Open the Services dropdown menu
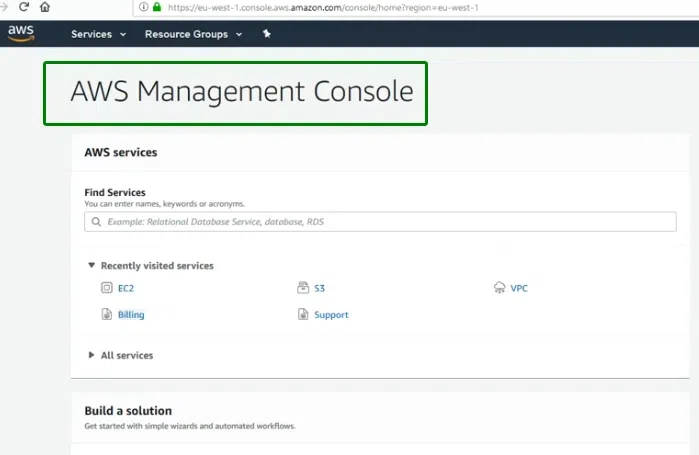 tap(98, 34)
